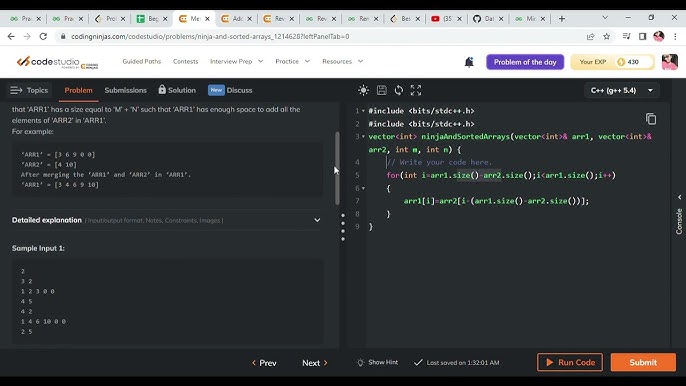Expand the Detailed explanation section
The image size is (686, 386).
(166, 220)
